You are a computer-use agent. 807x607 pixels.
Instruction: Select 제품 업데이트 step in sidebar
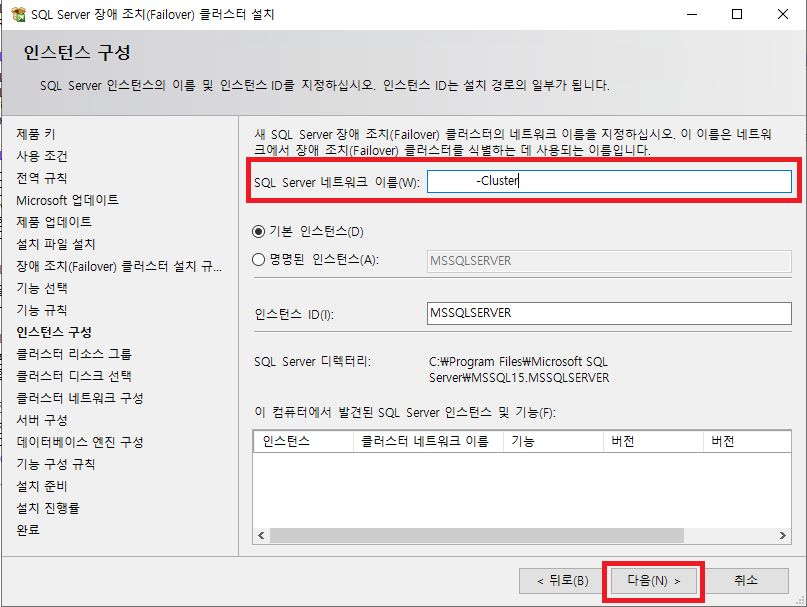[54, 222]
